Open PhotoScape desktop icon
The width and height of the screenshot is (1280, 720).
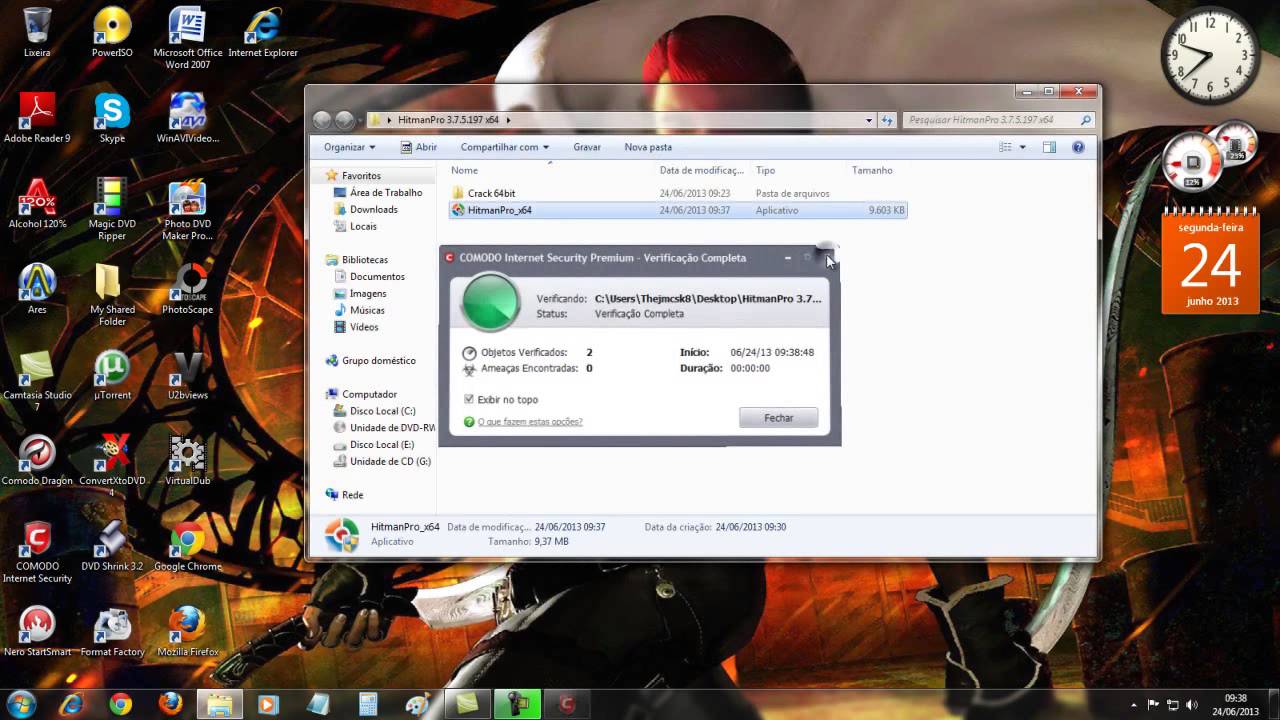188,288
